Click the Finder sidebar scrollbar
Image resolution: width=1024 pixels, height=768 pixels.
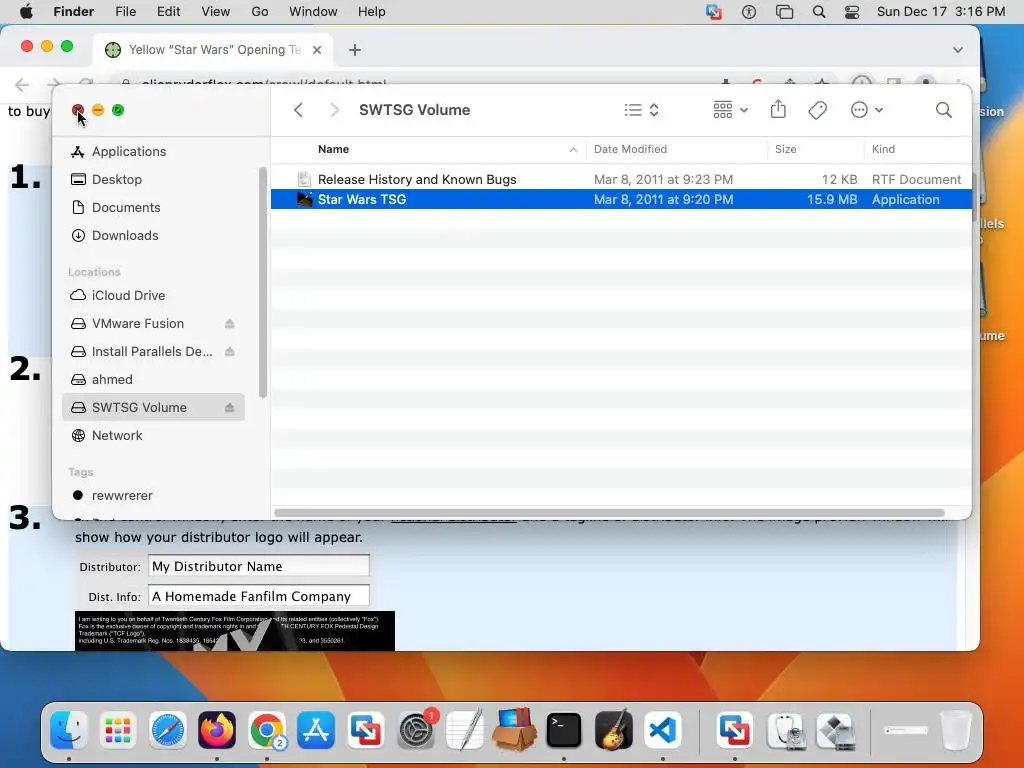point(263,282)
